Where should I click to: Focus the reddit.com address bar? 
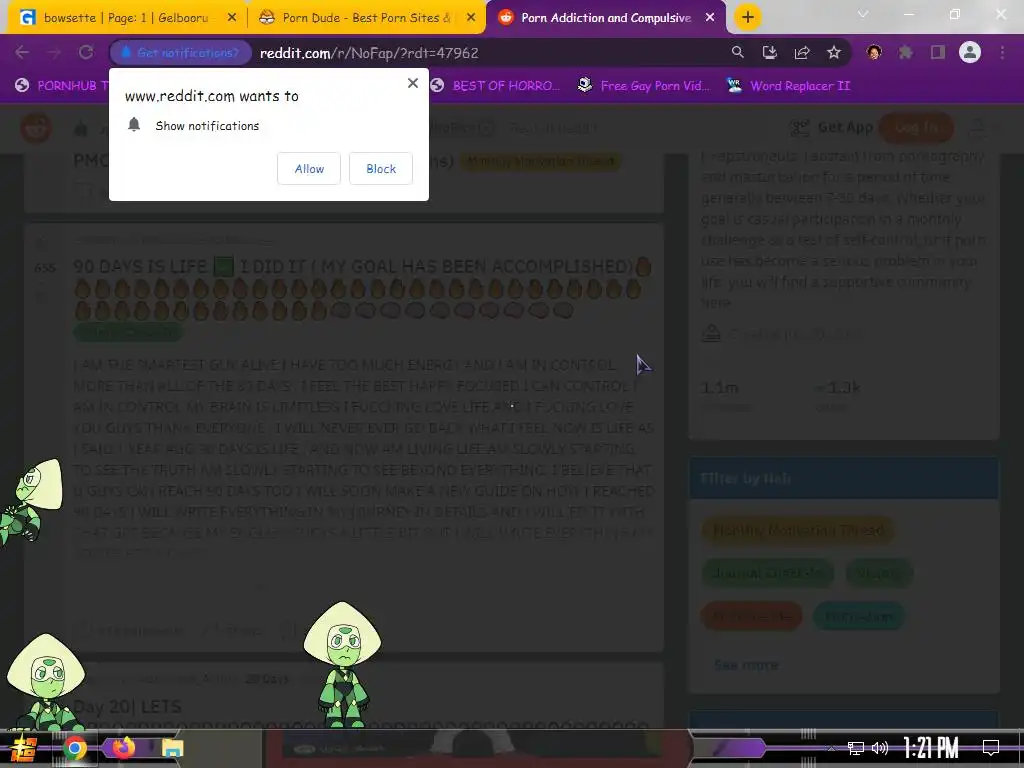pos(369,53)
